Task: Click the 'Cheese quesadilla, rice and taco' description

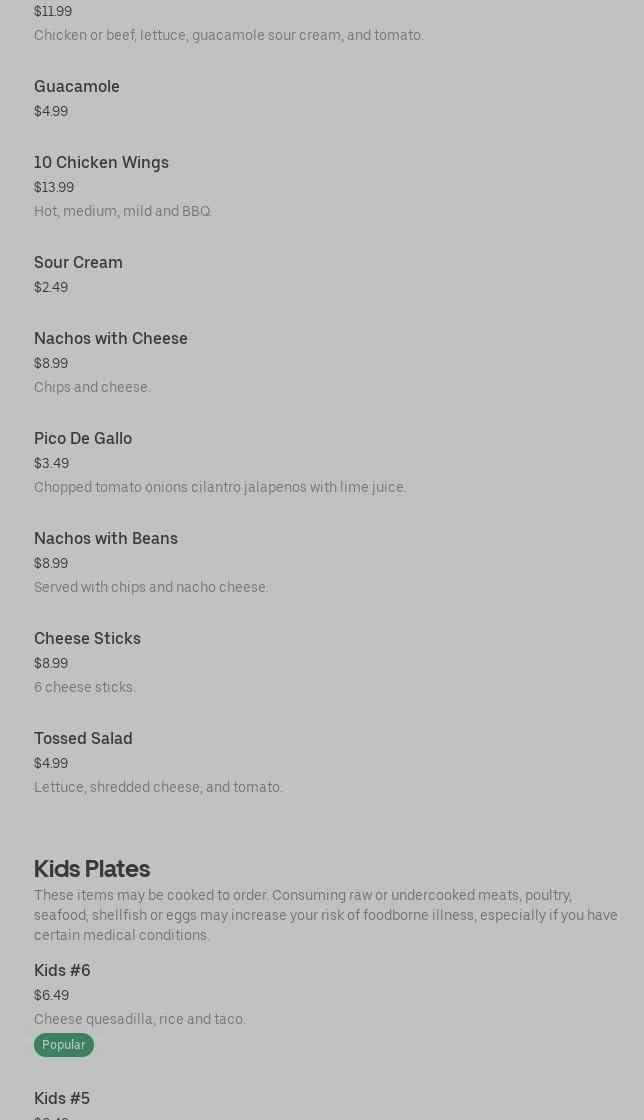Action: (x=140, y=1019)
